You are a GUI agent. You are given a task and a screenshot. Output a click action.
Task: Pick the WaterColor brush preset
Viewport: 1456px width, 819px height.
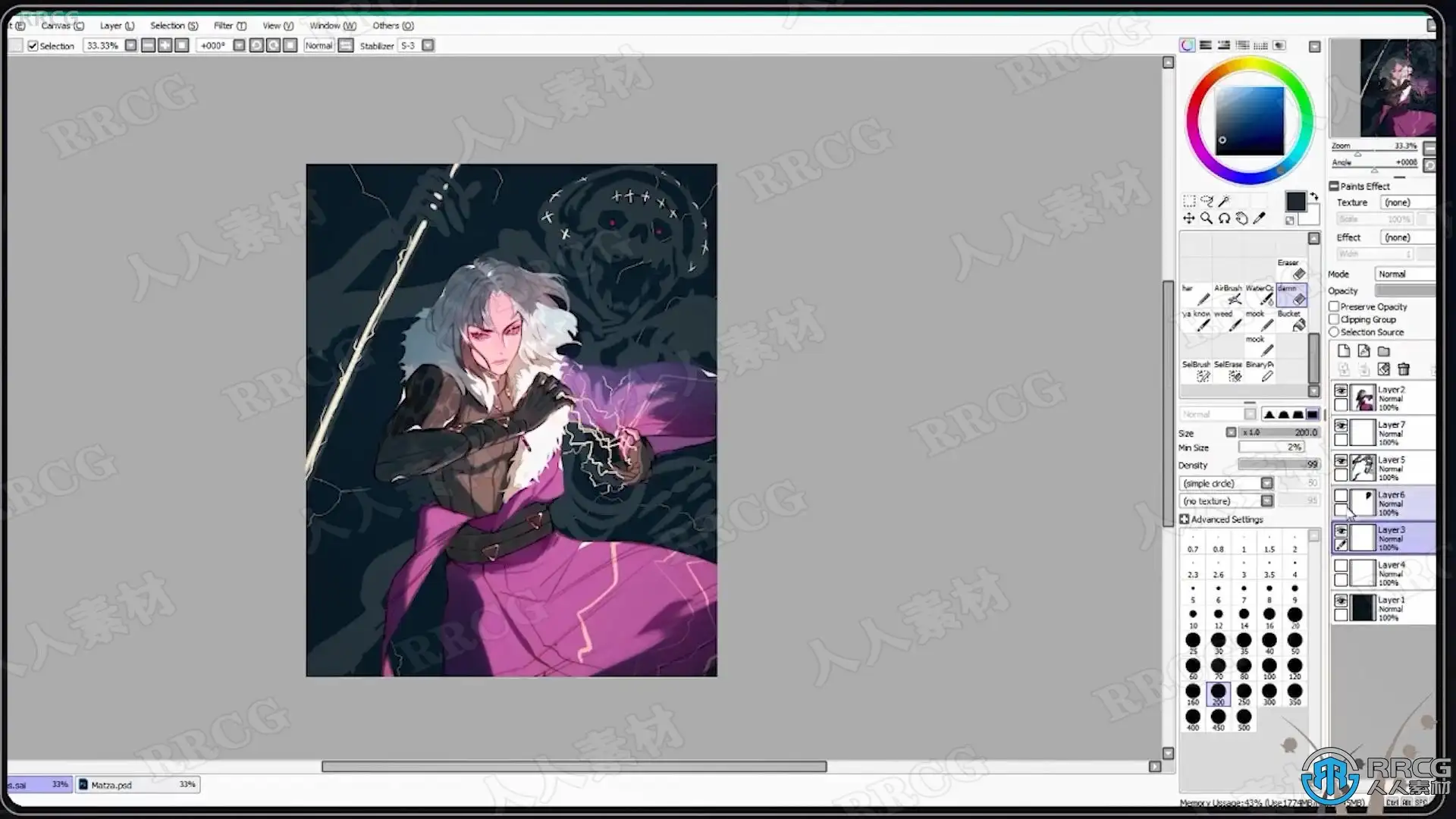[1260, 295]
